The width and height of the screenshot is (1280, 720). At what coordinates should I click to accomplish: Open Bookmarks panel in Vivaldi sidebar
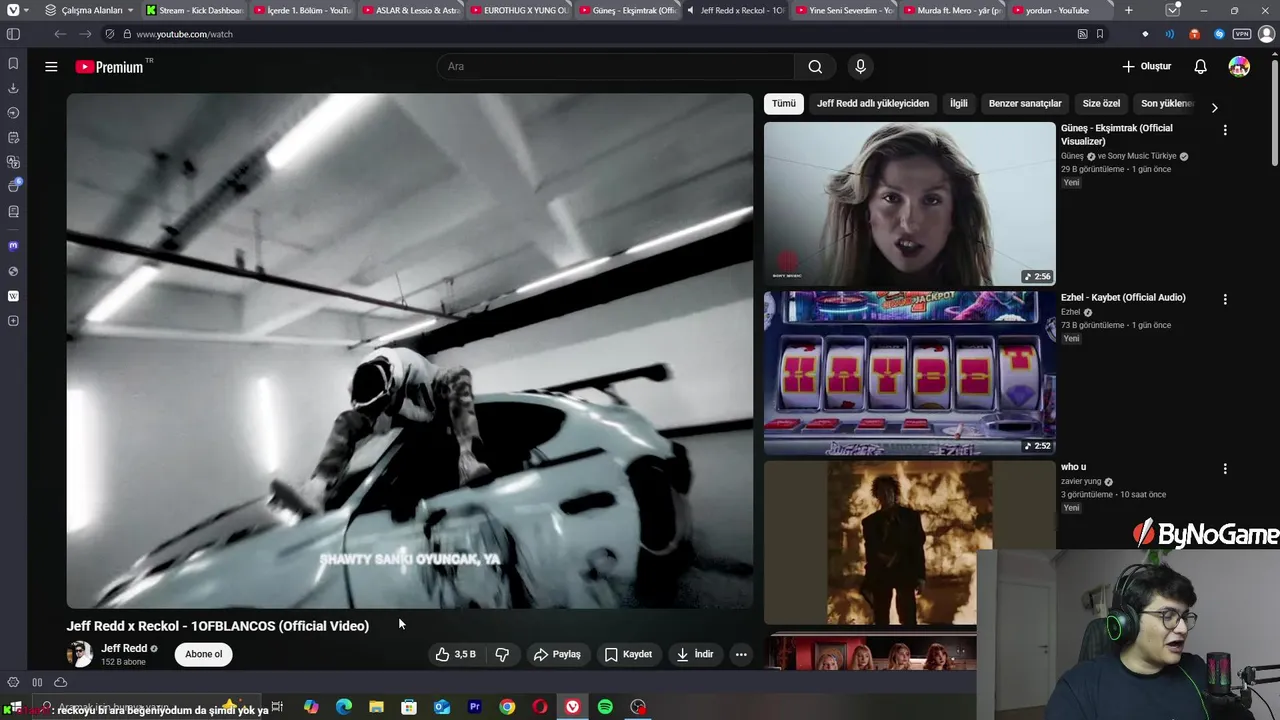pyautogui.click(x=13, y=63)
